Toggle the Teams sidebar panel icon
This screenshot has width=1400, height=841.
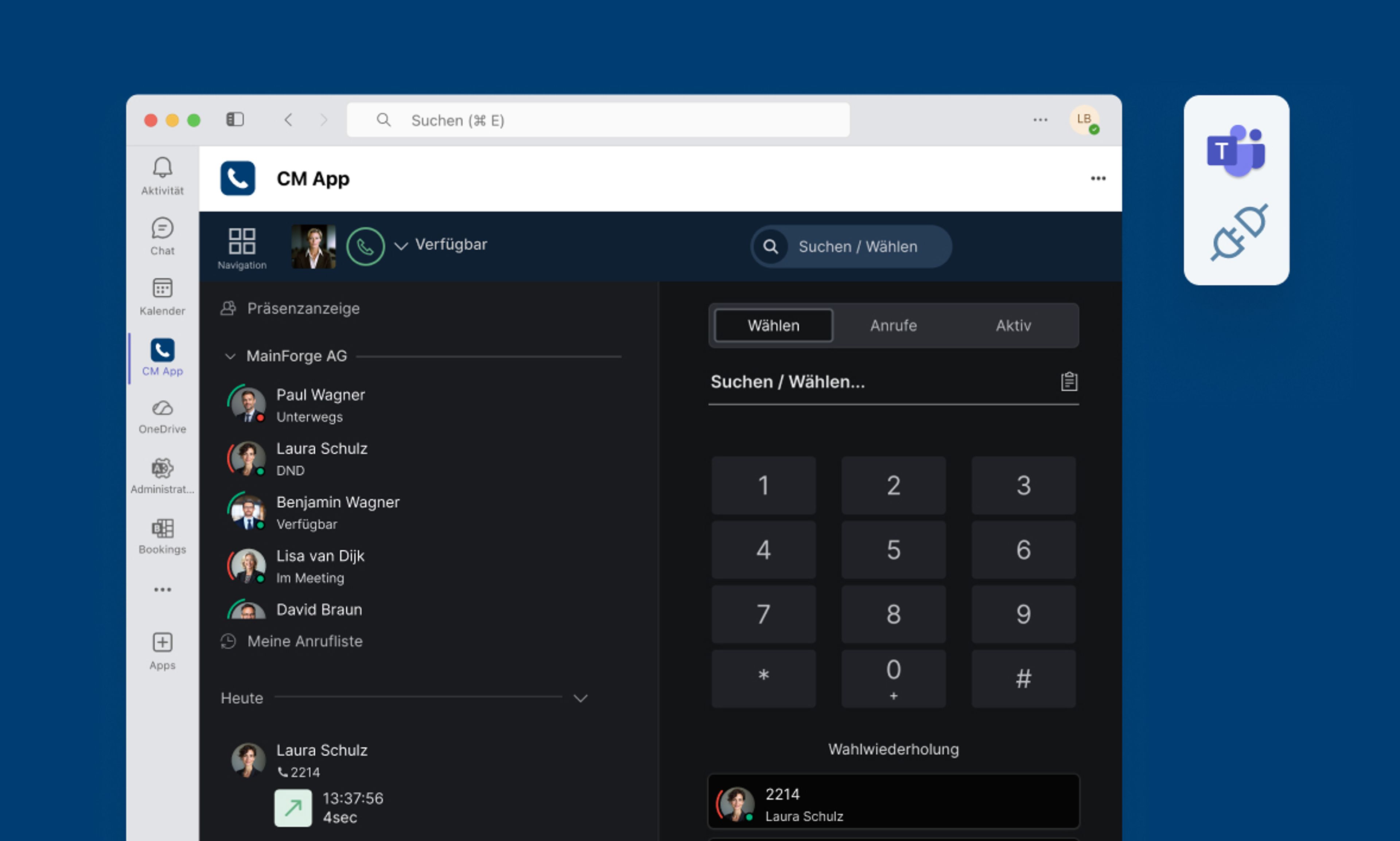click(235, 120)
